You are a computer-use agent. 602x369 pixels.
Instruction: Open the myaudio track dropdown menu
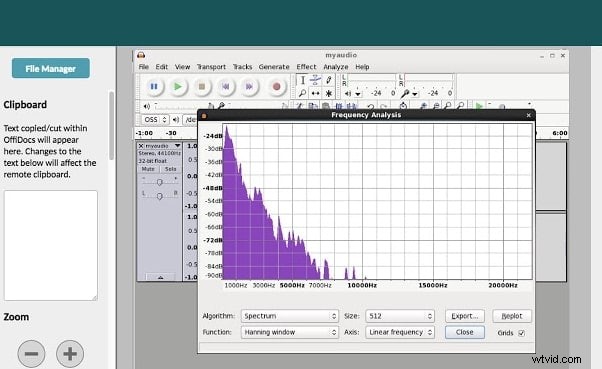[x=177, y=146]
